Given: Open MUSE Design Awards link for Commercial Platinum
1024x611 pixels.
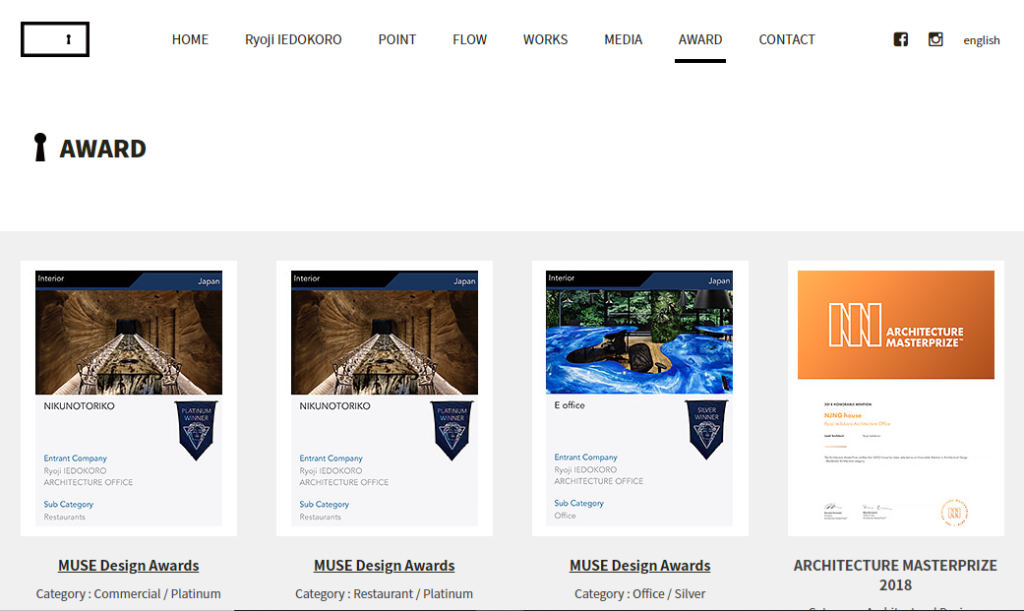Looking at the screenshot, I should coord(129,565).
